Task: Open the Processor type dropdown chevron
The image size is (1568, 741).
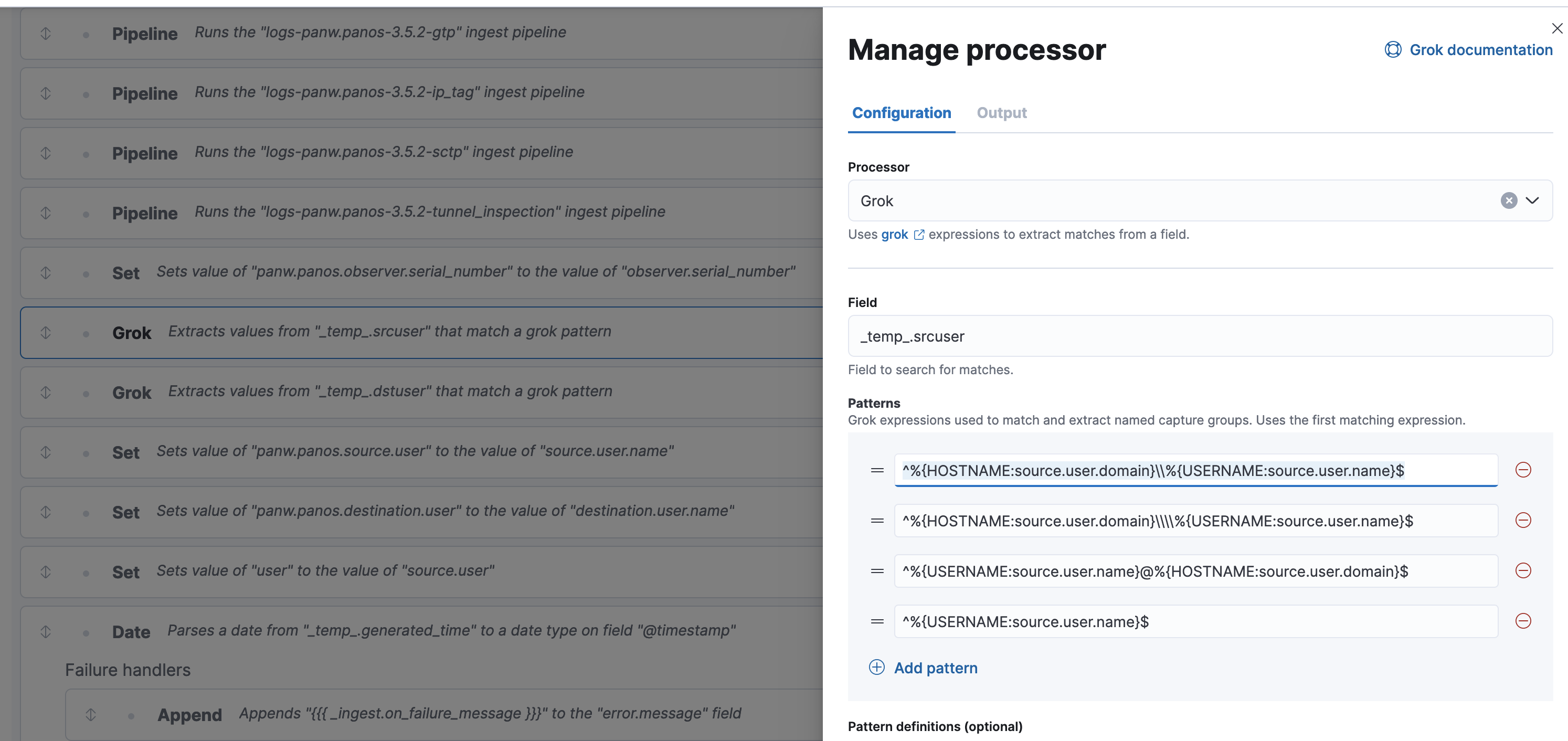Action: tap(1532, 200)
